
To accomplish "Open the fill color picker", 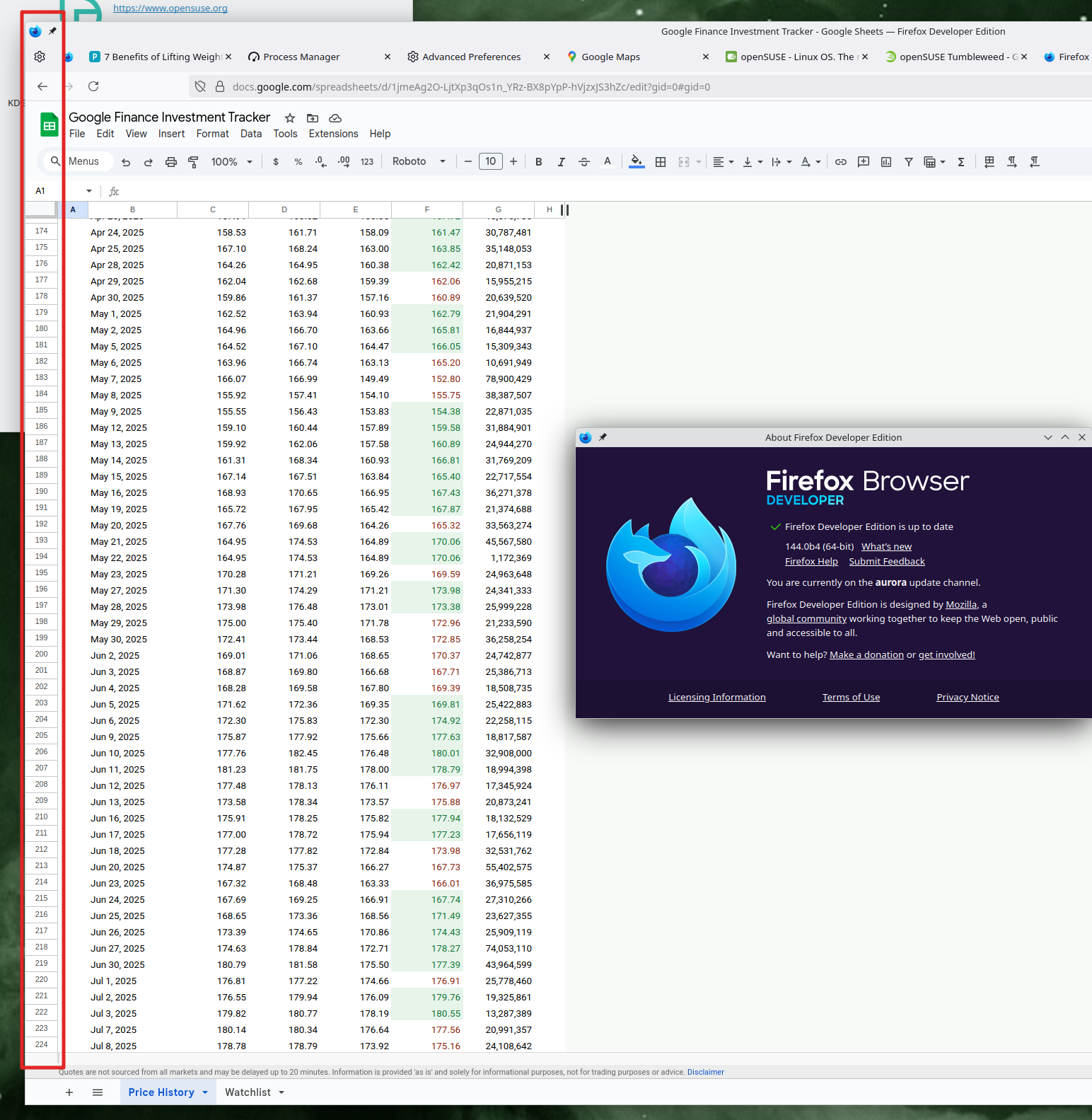I will [x=637, y=162].
